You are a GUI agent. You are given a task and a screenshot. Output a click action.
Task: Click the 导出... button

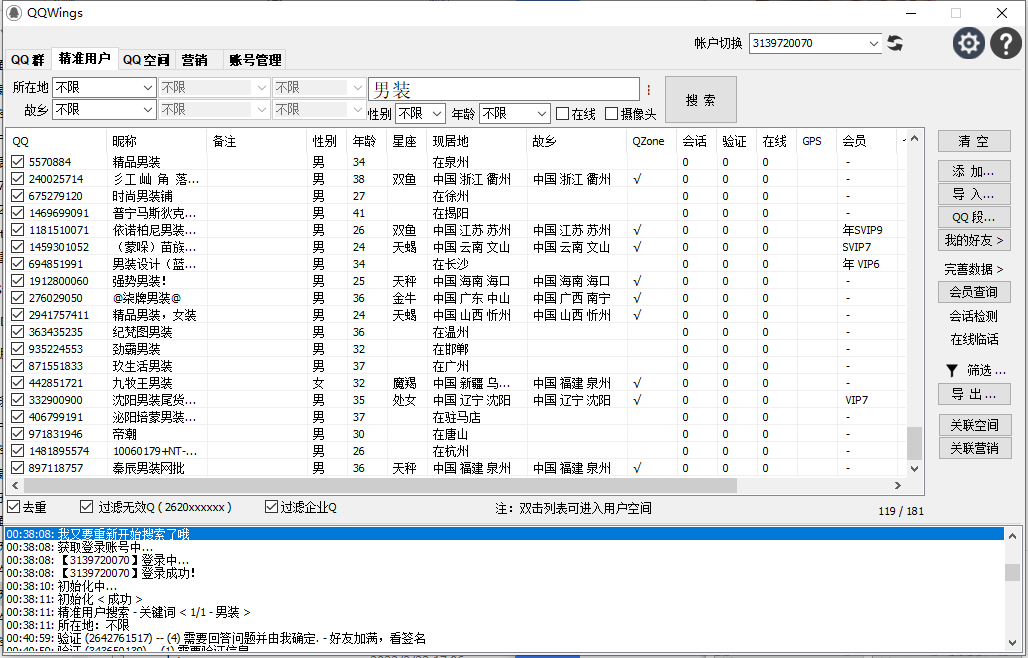(974, 394)
